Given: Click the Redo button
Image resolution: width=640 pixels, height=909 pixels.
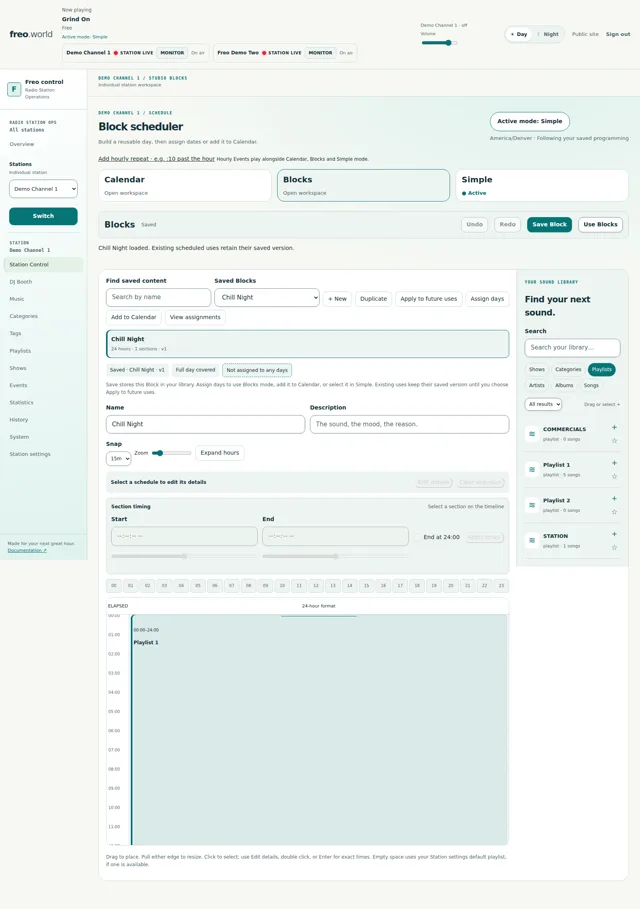Looking at the screenshot, I should click(x=507, y=224).
